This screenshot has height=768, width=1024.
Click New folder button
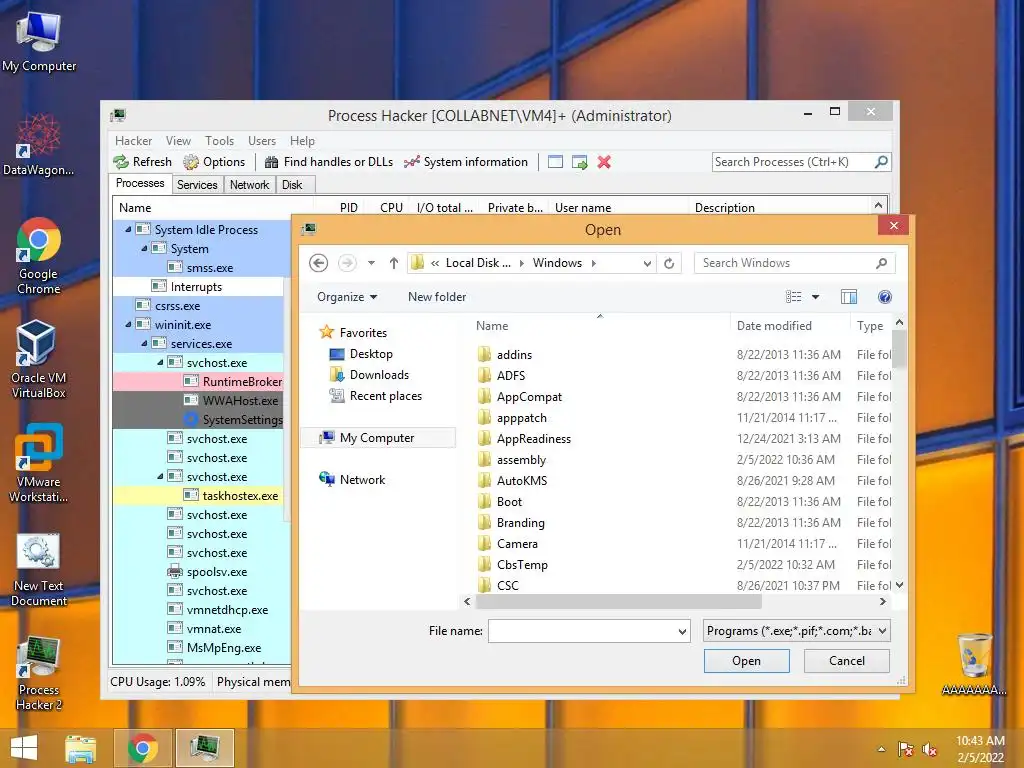coord(437,297)
